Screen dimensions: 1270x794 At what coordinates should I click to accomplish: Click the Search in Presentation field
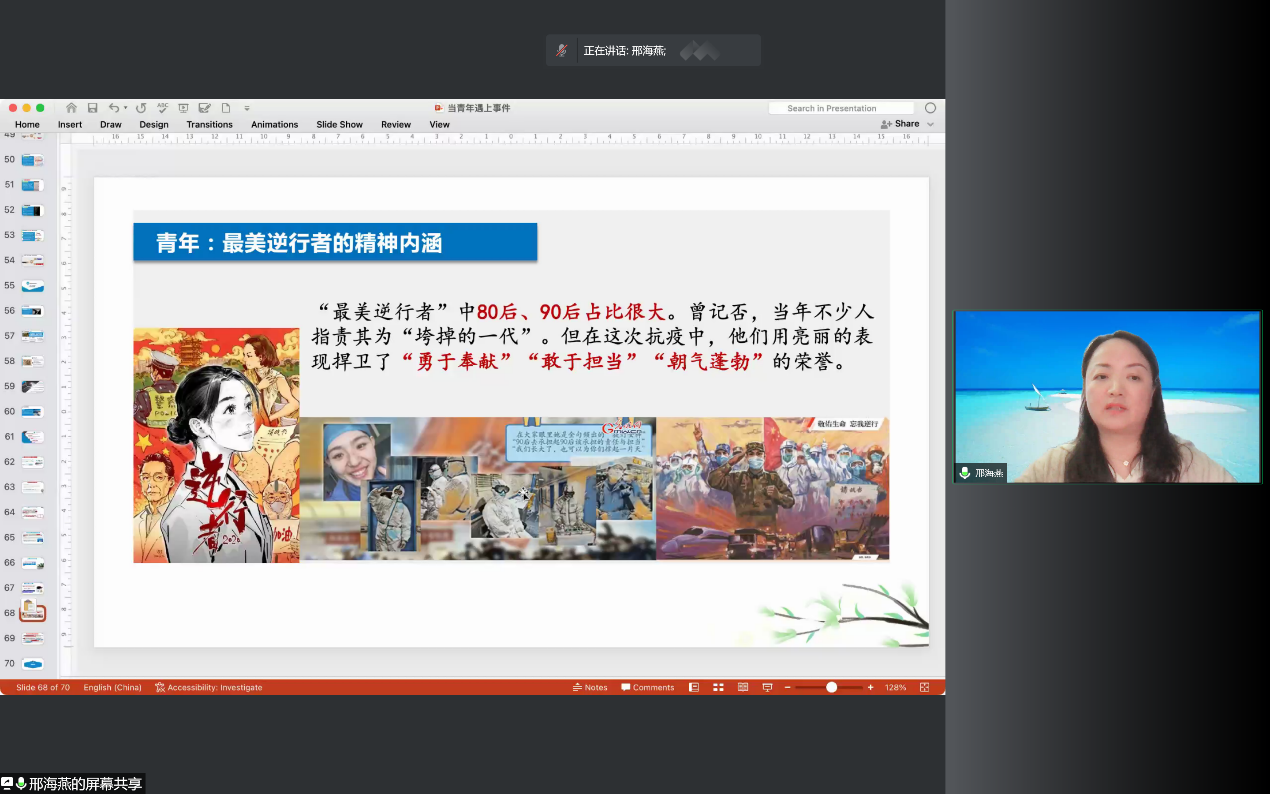pos(840,108)
